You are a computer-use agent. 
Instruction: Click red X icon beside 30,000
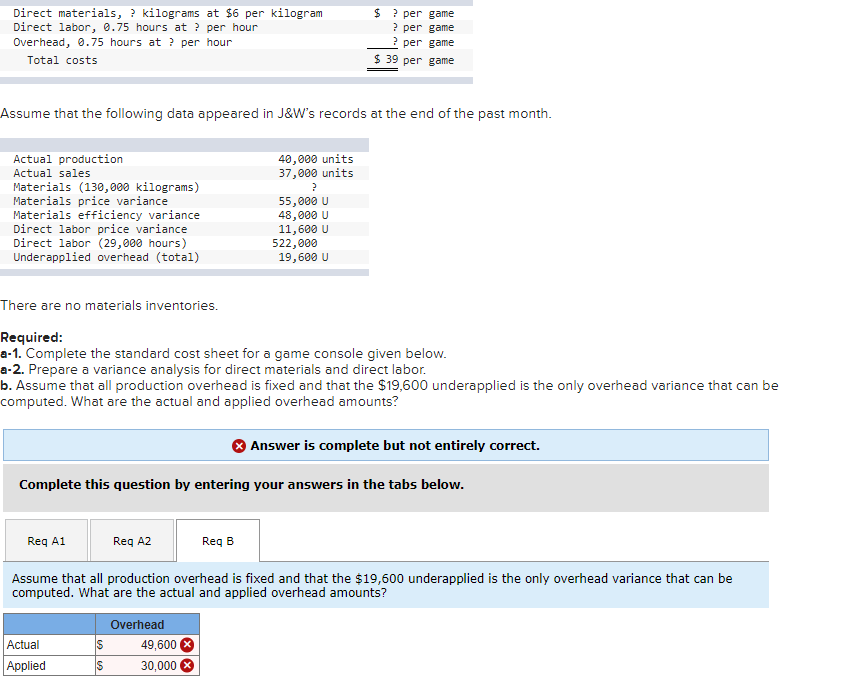pos(187,665)
